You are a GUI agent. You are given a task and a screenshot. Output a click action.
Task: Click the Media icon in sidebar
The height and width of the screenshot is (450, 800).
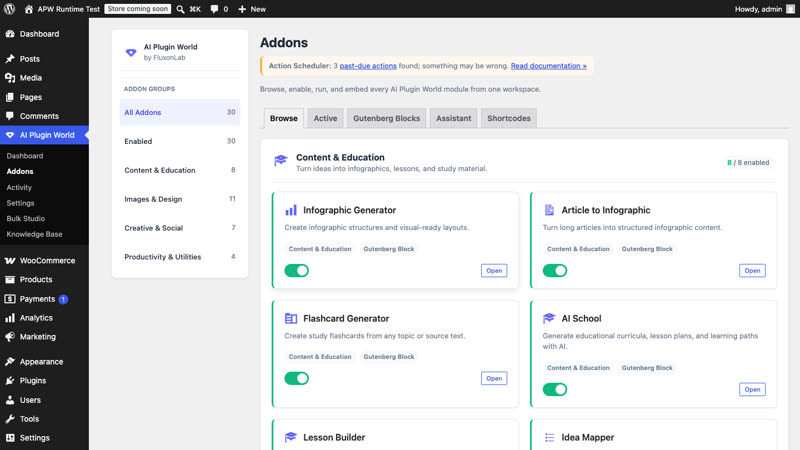[10, 78]
